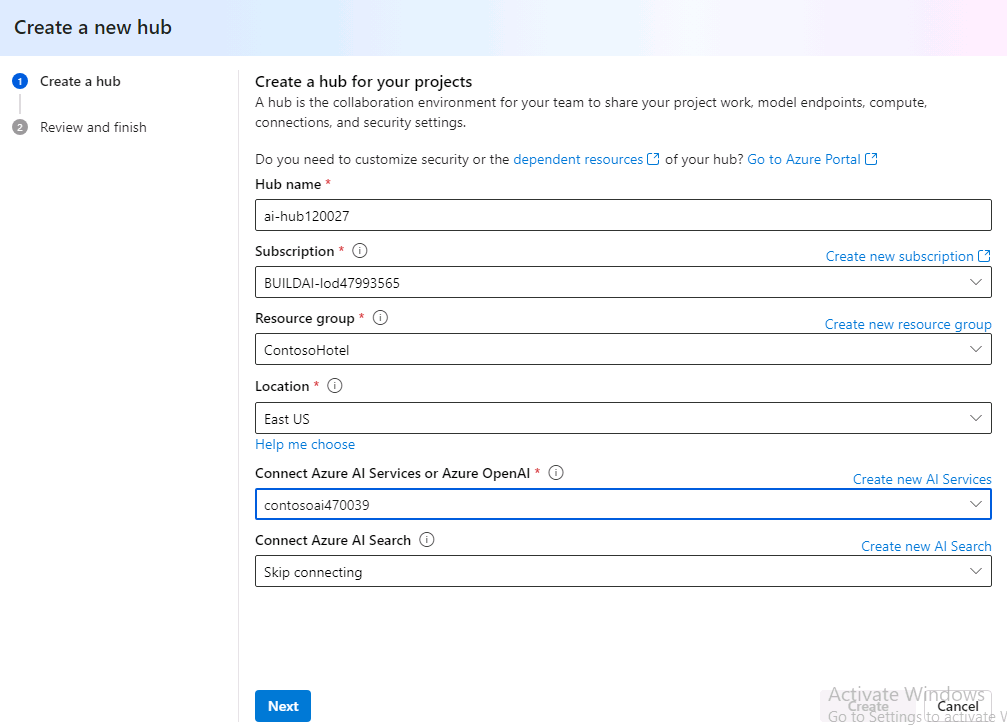Open the Help me choose link

coord(305,444)
